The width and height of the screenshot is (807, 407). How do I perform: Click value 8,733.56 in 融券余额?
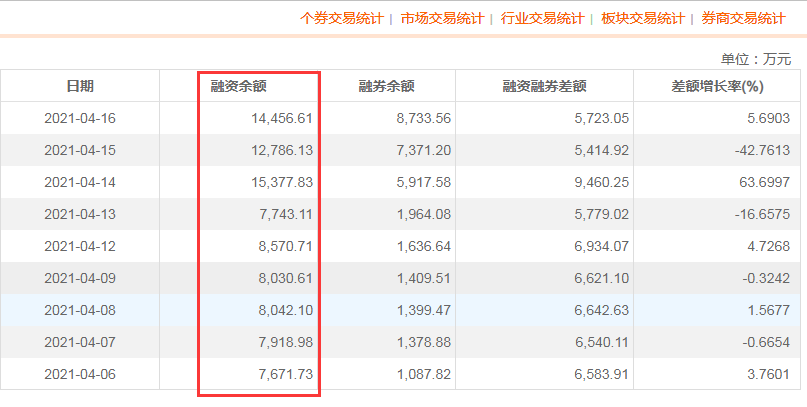424,118
